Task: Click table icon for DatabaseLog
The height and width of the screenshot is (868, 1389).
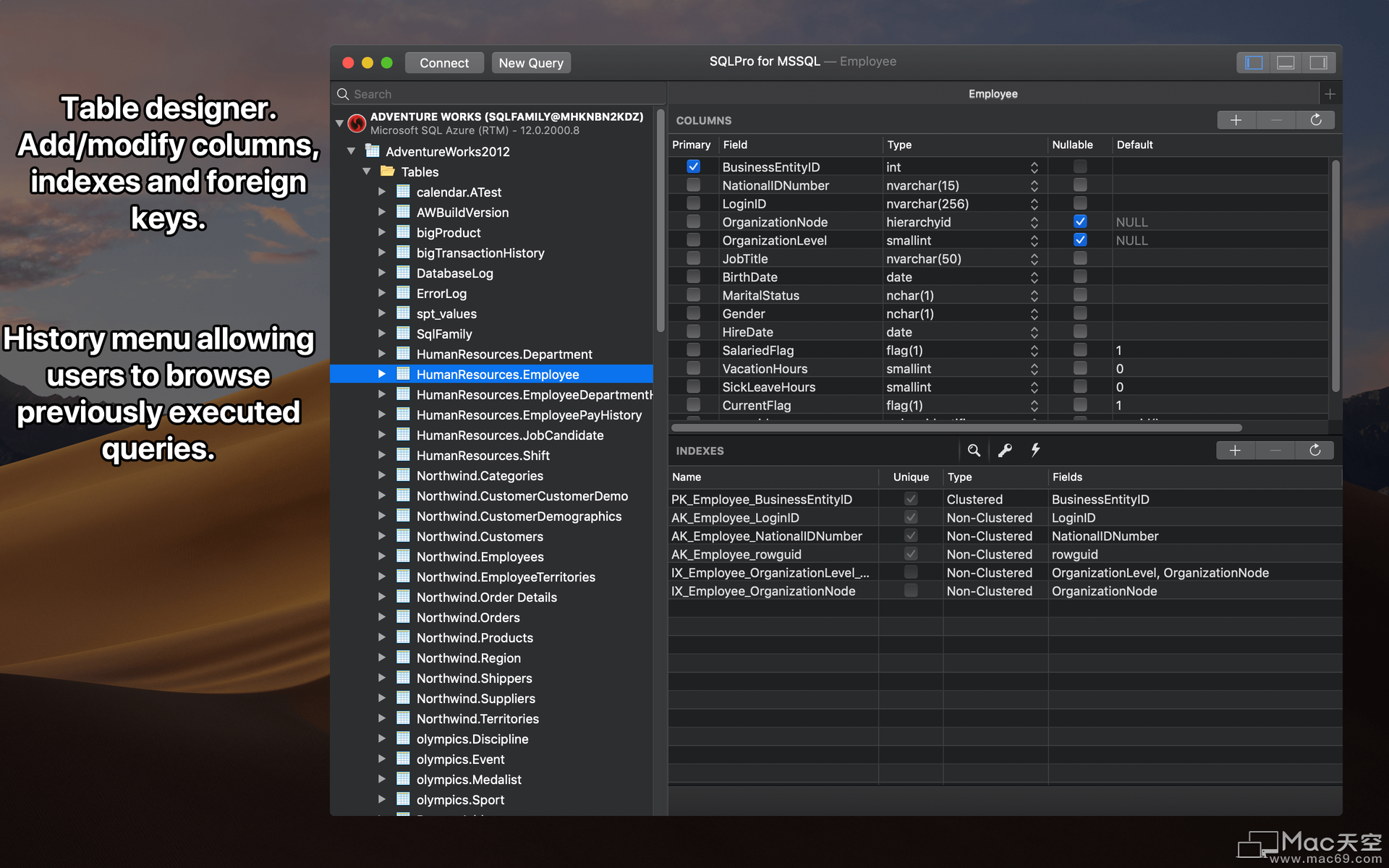Action: tap(403, 272)
